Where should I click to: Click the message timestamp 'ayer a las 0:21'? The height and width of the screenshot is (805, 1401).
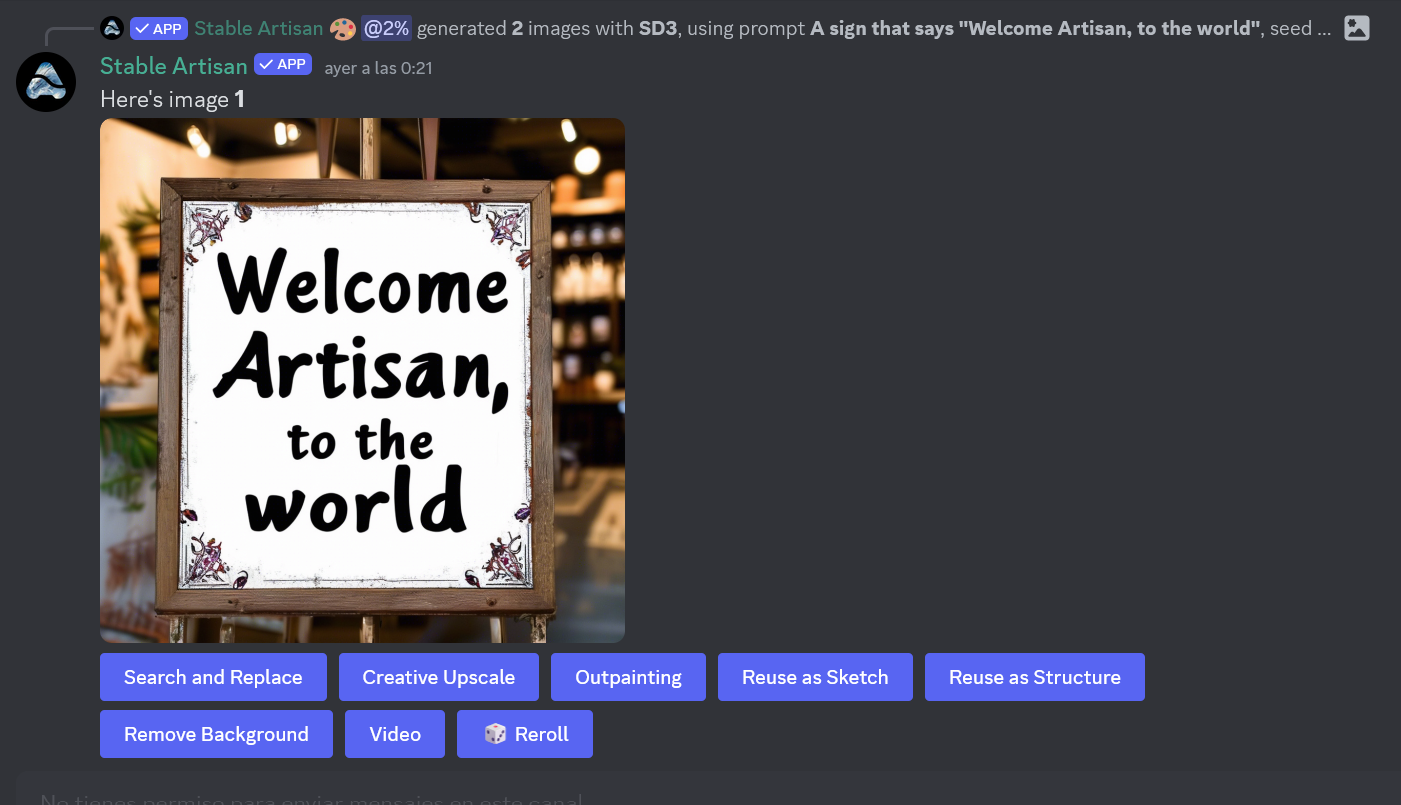point(378,67)
